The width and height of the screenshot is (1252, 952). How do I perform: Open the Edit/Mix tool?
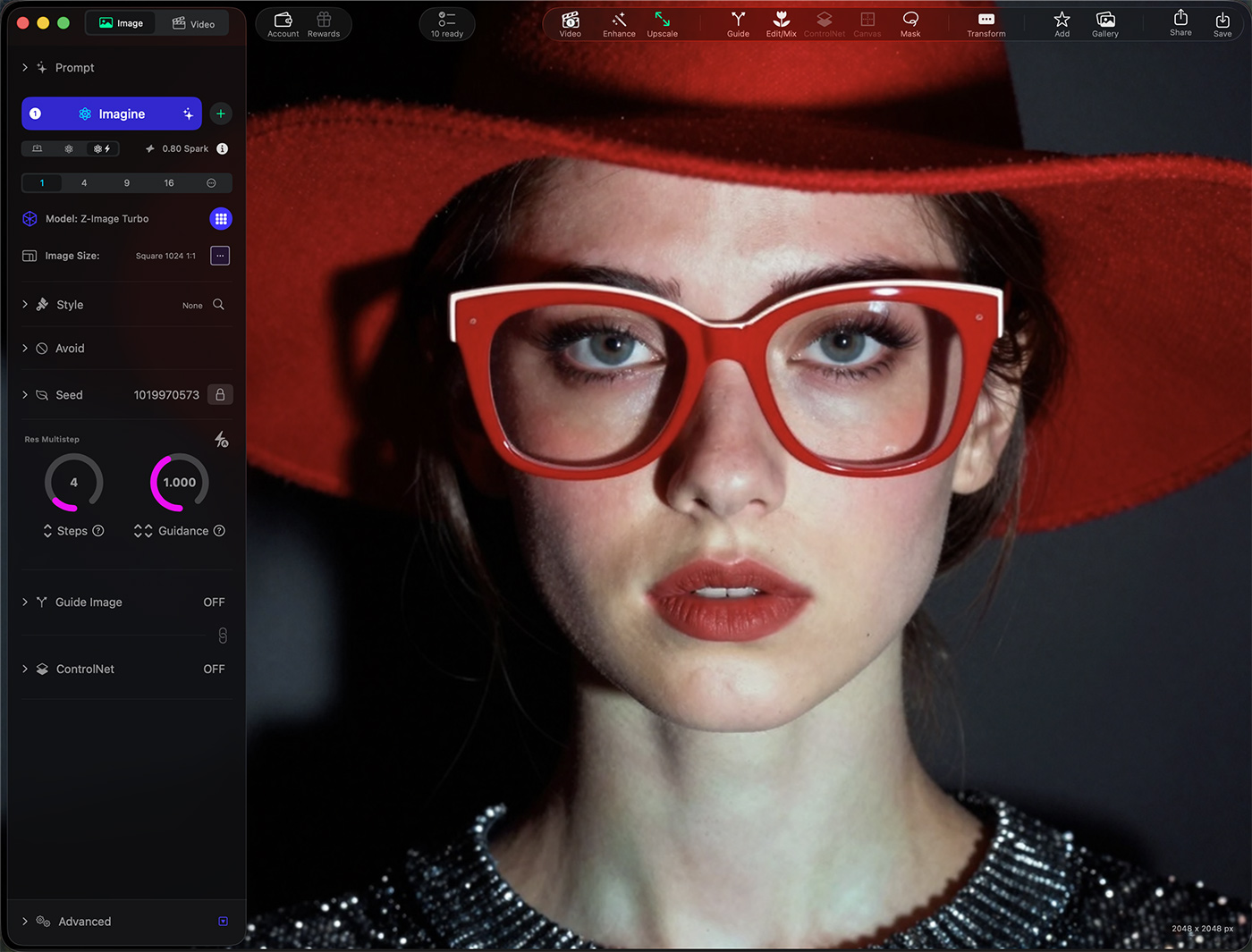(781, 24)
